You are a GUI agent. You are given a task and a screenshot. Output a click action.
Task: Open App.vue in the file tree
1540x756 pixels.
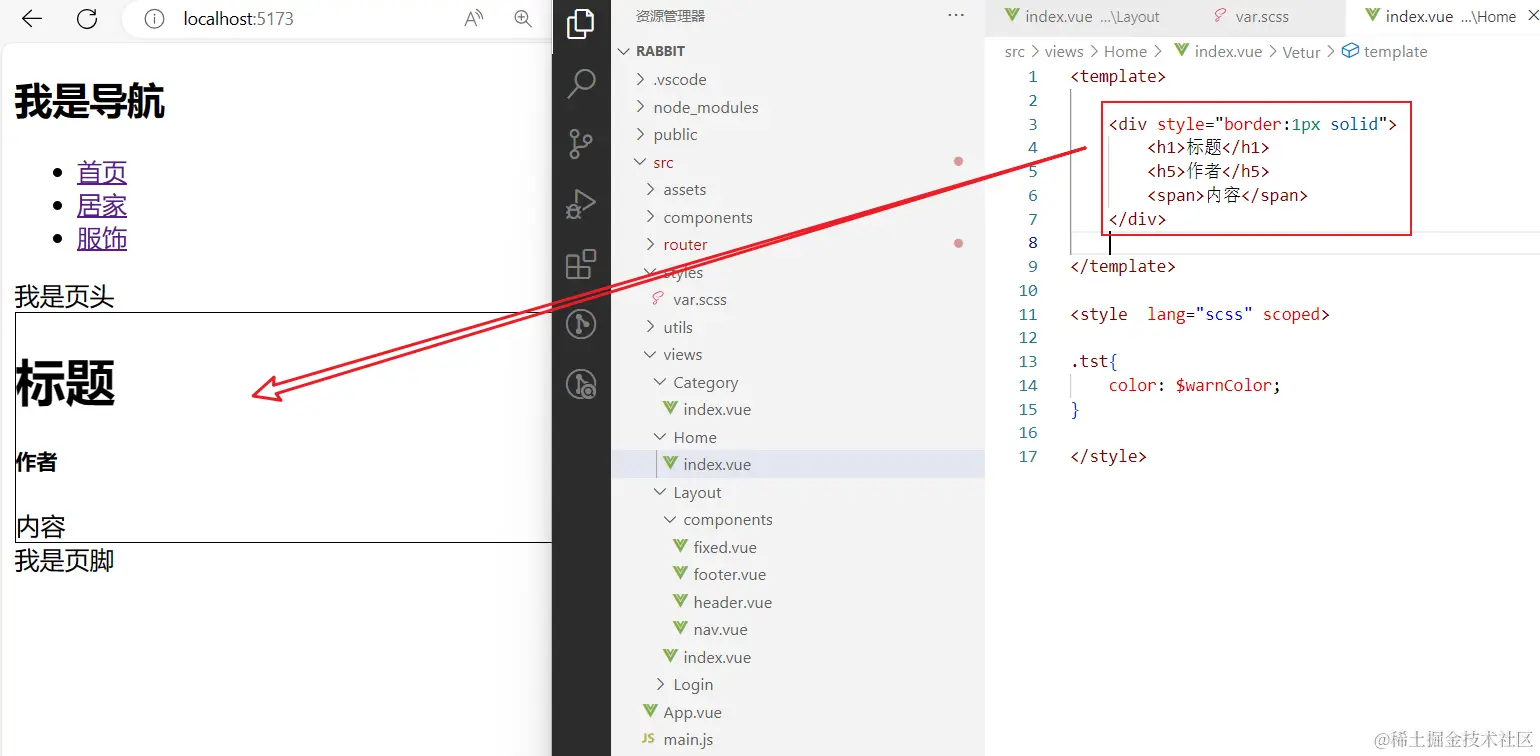click(692, 712)
